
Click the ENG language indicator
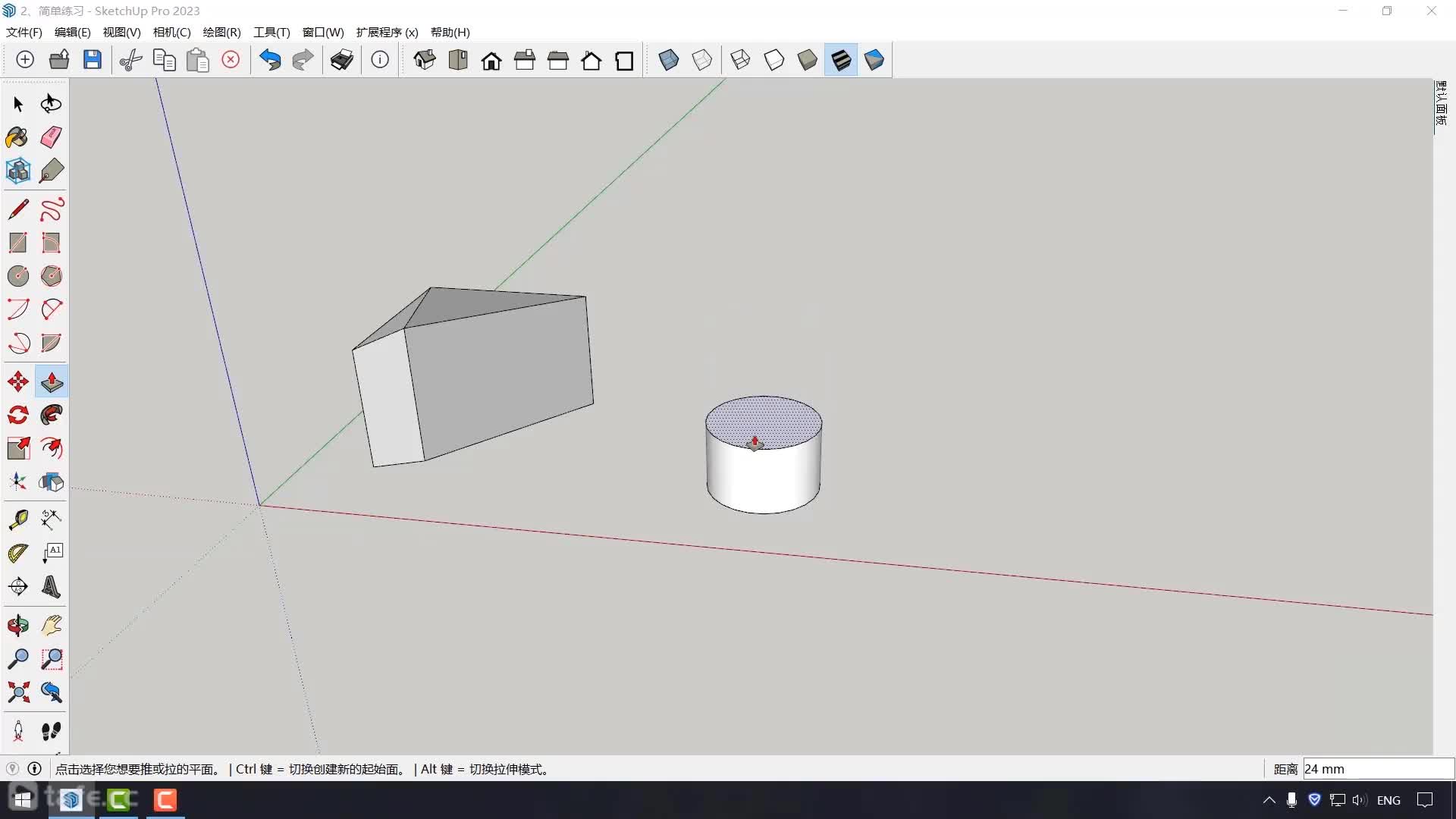pyautogui.click(x=1389, y=800)
